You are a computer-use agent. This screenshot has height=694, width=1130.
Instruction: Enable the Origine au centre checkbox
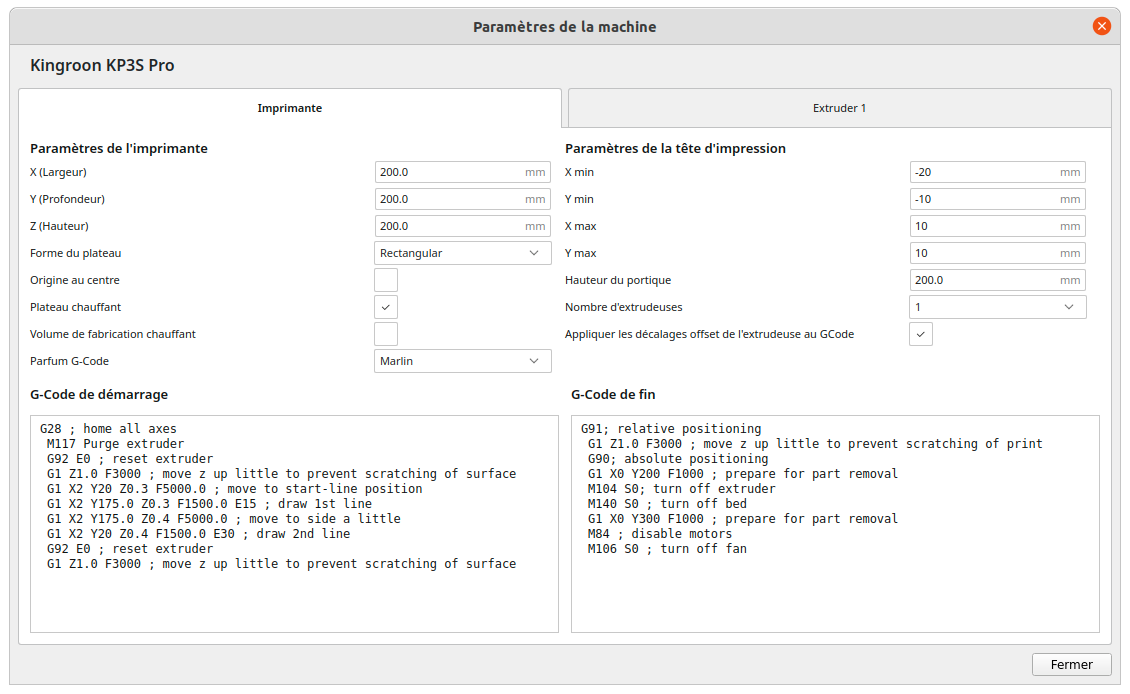click(x=386, y=280)
